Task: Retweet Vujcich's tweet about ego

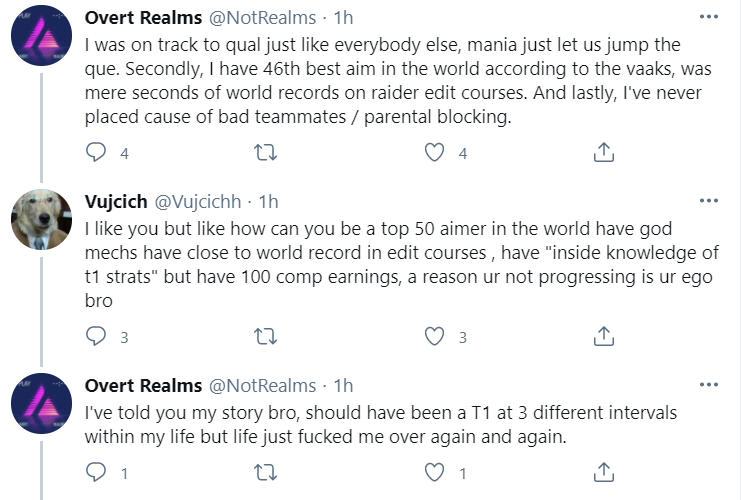Action: pos(266,337)
